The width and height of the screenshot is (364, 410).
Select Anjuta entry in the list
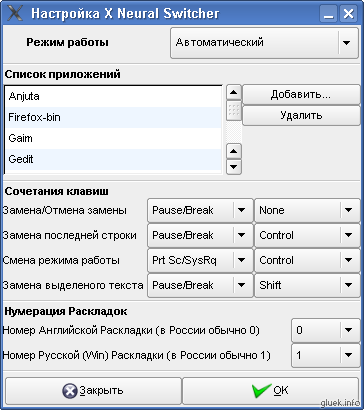113,97
